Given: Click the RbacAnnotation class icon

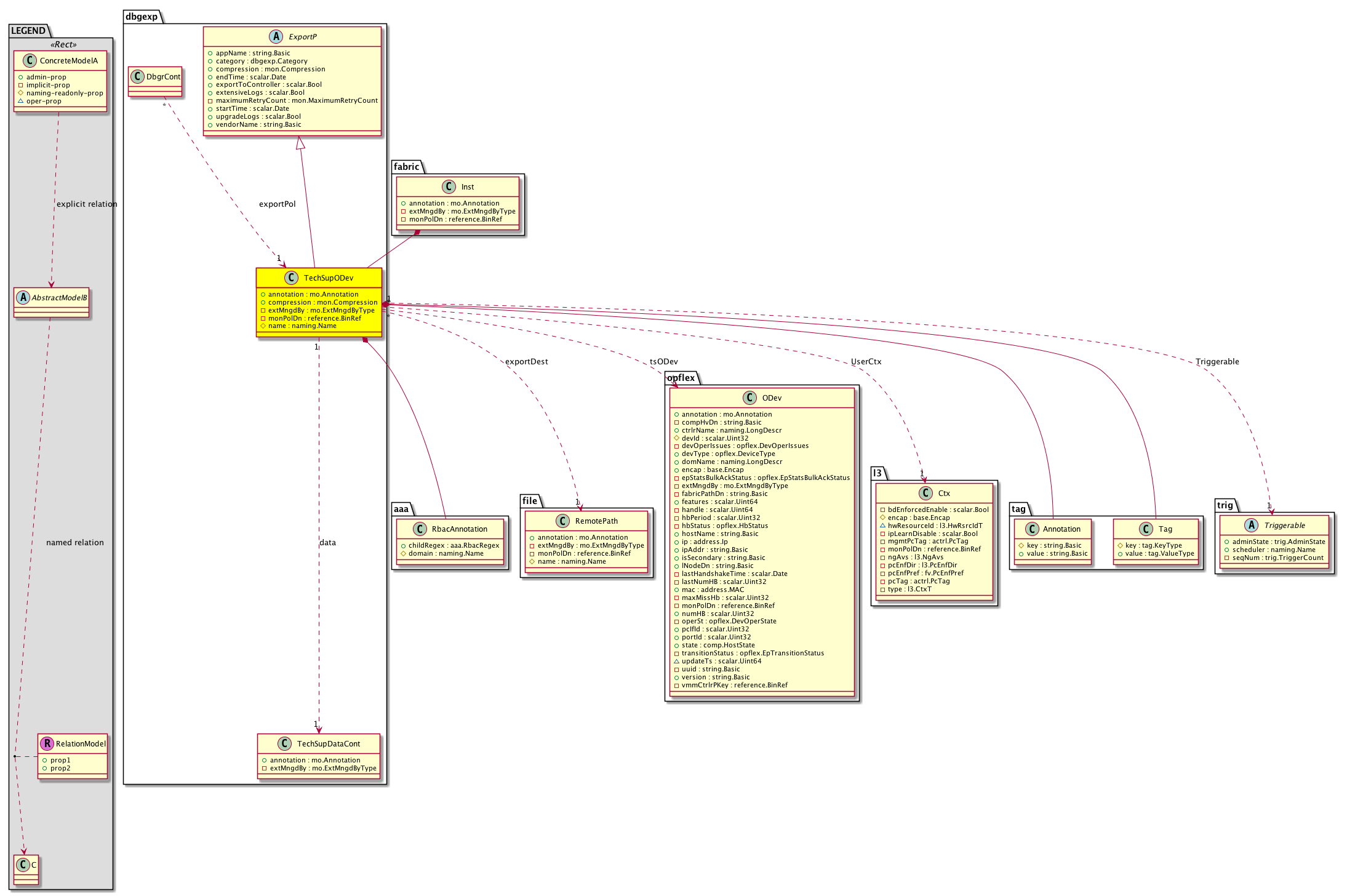Looking at the screenshot, I should [x=420, y=529].
